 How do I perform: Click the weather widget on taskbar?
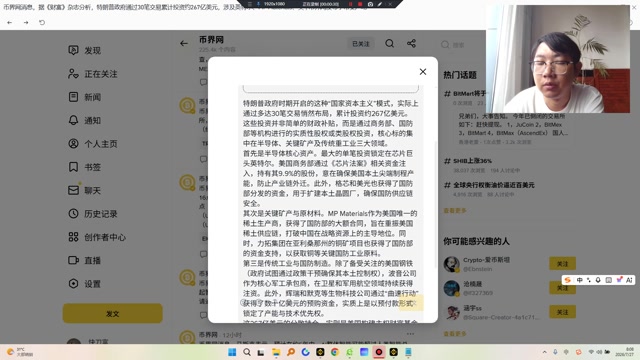coord(19,352)
